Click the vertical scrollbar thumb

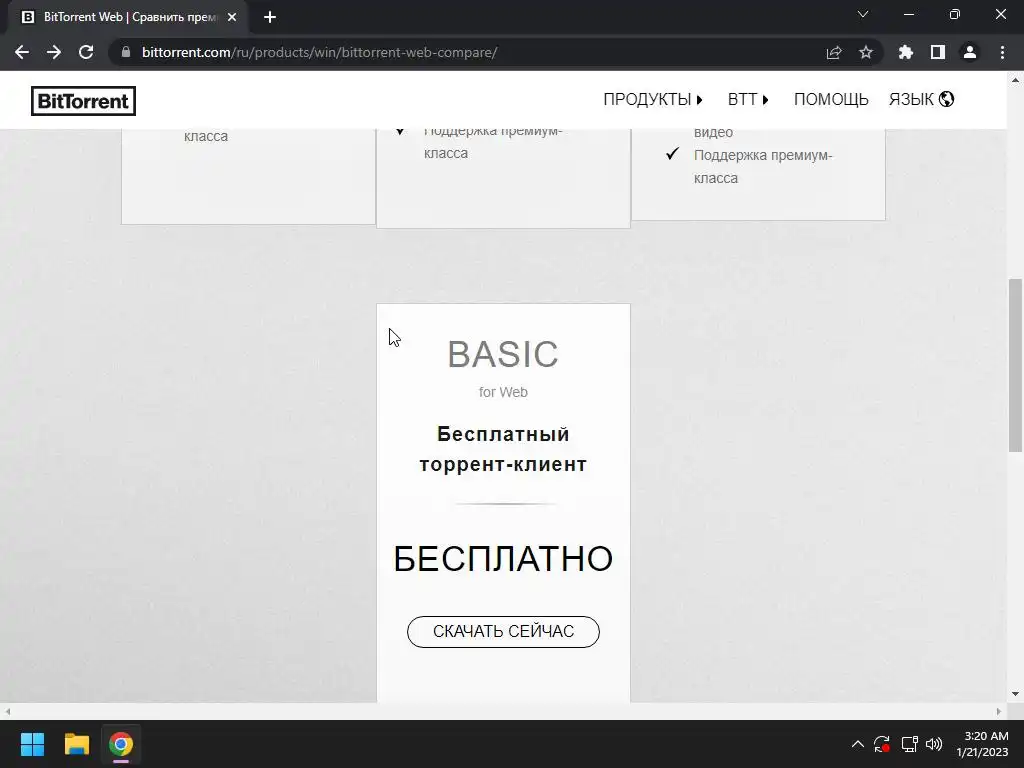pyautogui.click(x=1015, y=365)
